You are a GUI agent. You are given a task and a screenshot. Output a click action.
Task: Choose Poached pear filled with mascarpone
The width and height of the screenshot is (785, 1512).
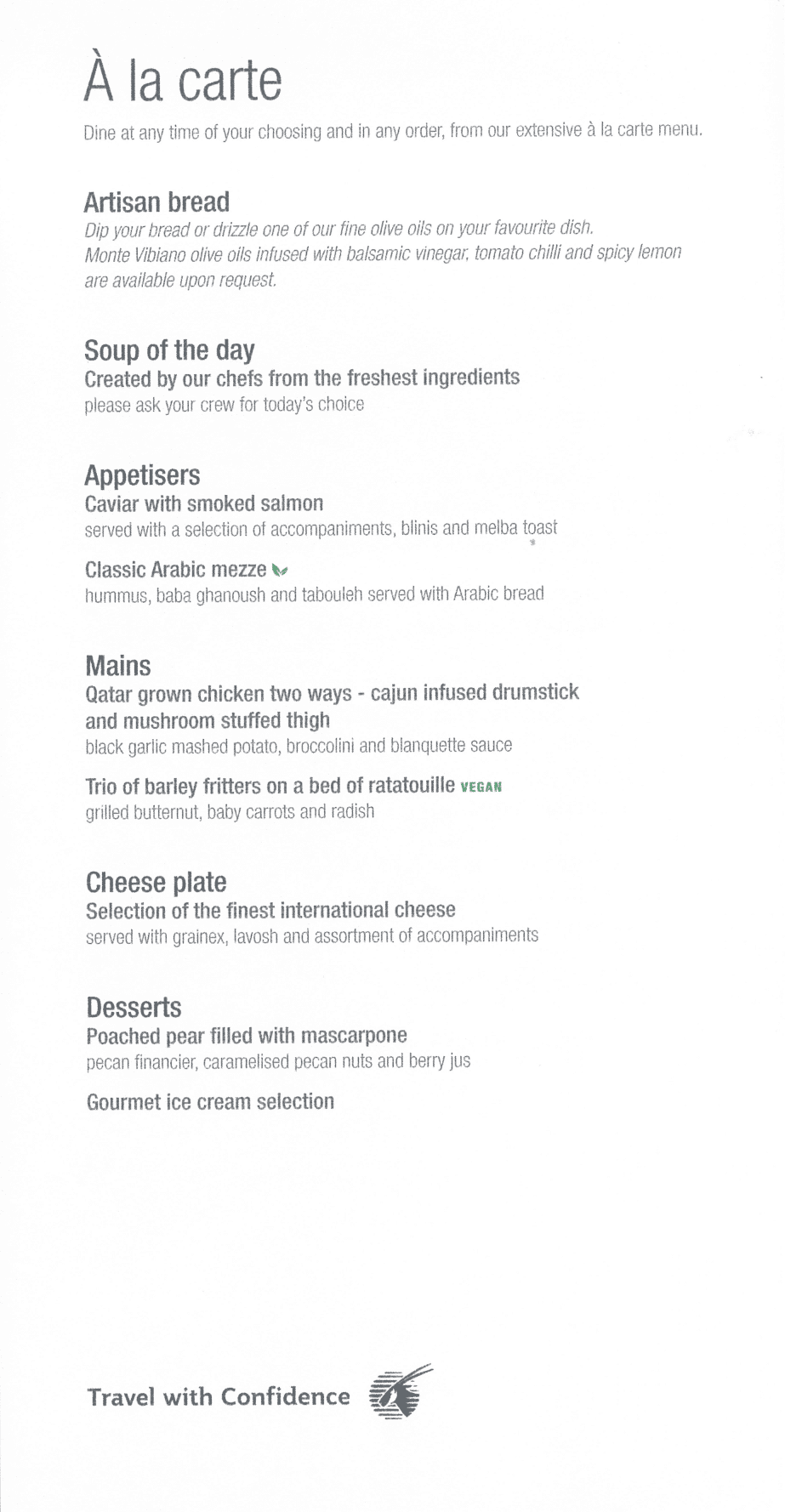tap(247, 1036)
